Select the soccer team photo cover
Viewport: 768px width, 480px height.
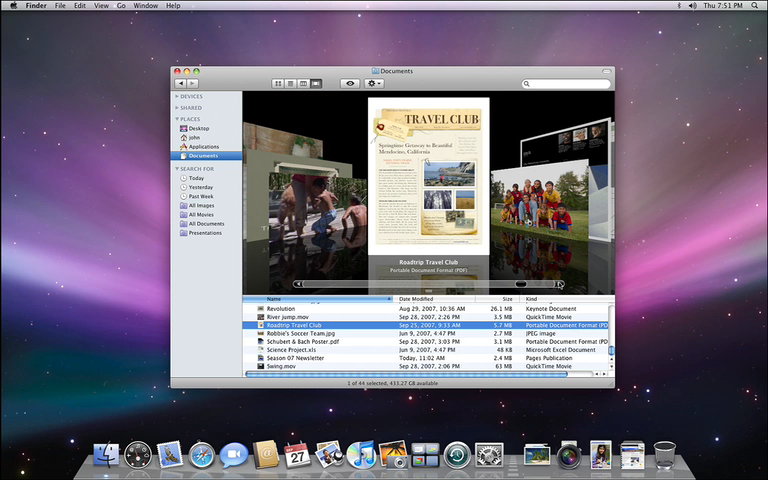539,198
